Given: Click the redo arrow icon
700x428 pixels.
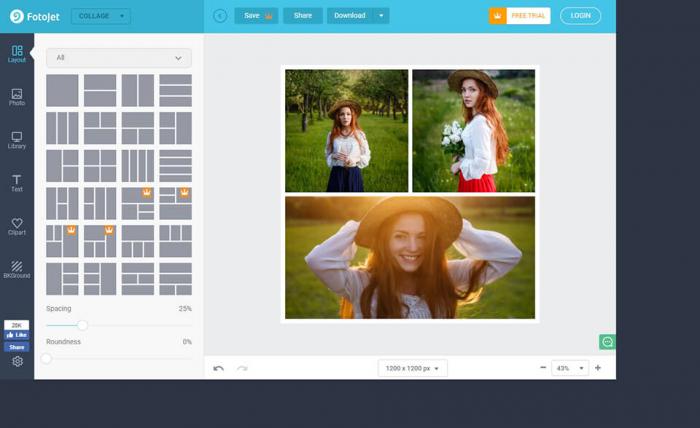Looking at the screenshot, I should 242,368.
